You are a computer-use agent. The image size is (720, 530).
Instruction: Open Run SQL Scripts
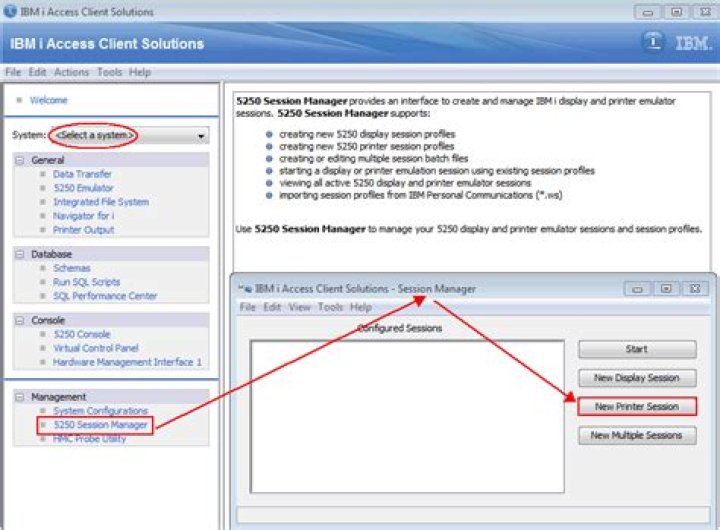point(86,282)
